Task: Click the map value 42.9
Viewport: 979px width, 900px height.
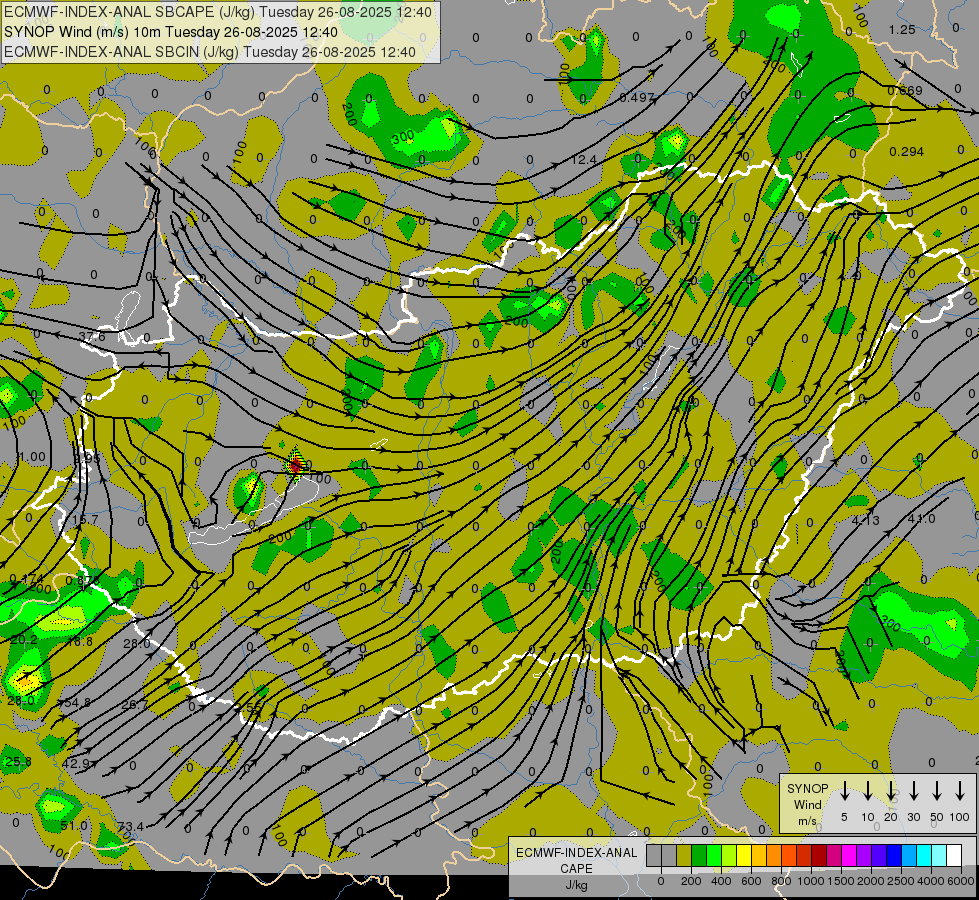Action: tap(76, 763)
